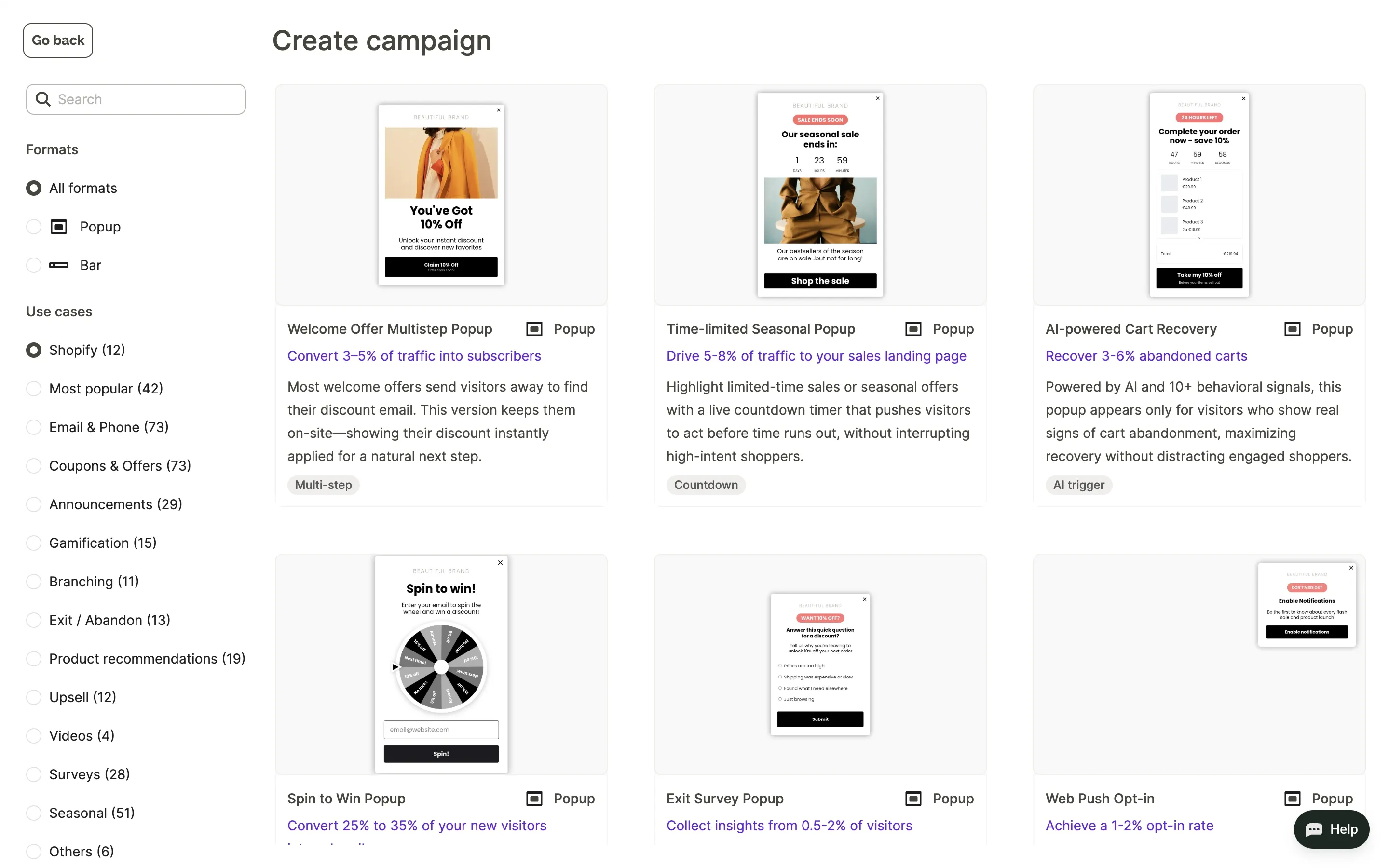Click 'Convert 25% to 35%' link
This screenshot has height=868, width=1389.
pos(417,826)
